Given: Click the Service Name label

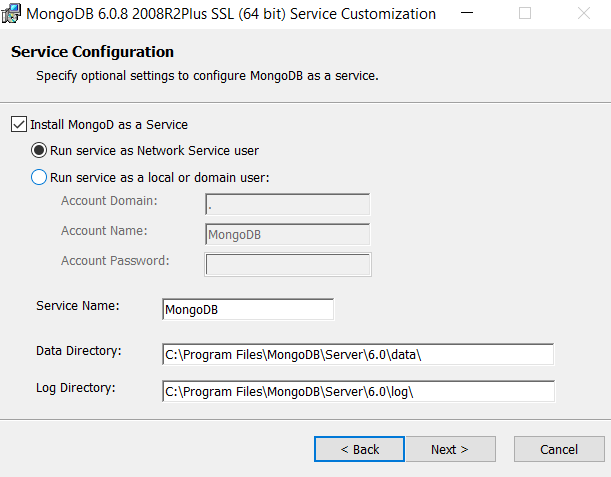Looking at the screenshot, I should (x=78, y=306).
